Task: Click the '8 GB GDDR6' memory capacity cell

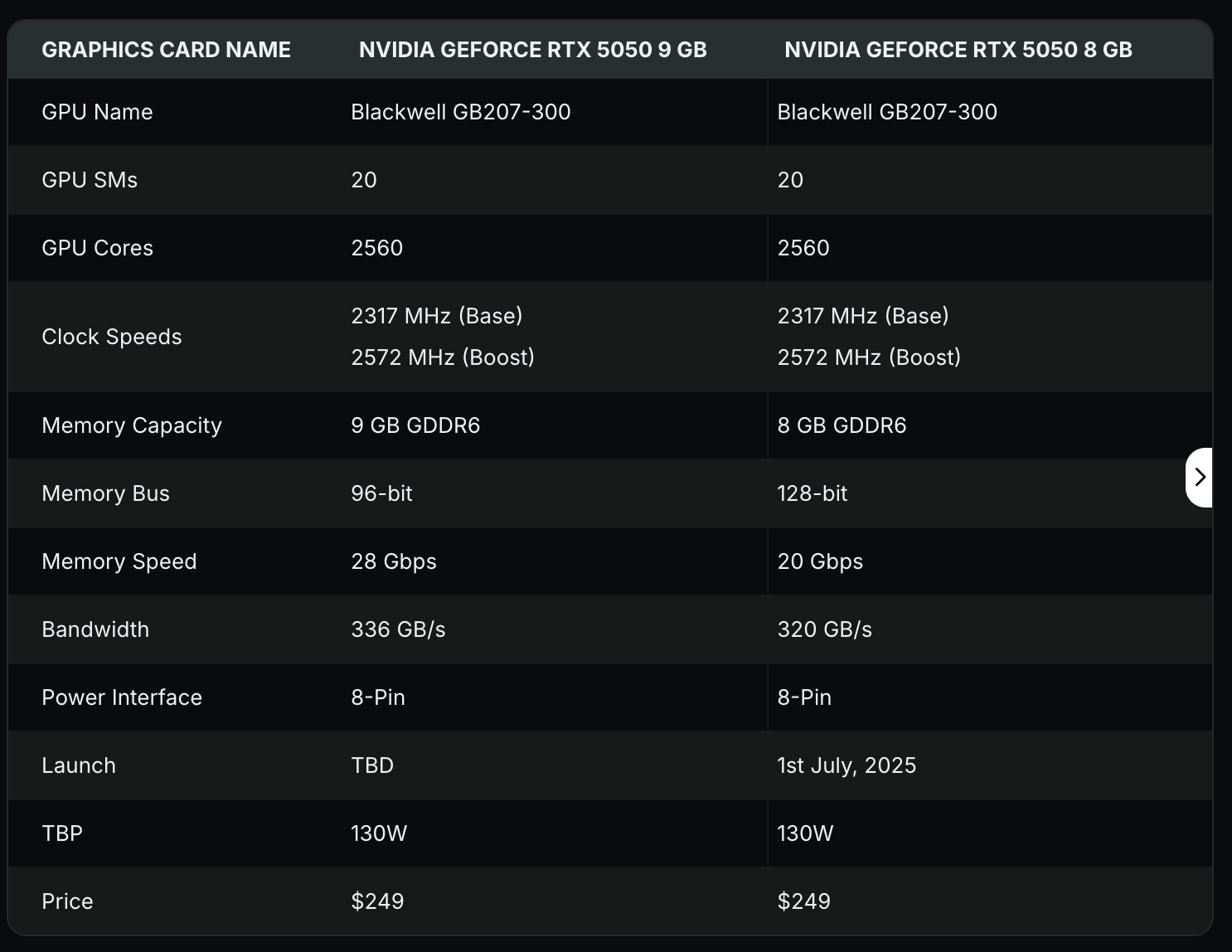Action: pos(842,425)
